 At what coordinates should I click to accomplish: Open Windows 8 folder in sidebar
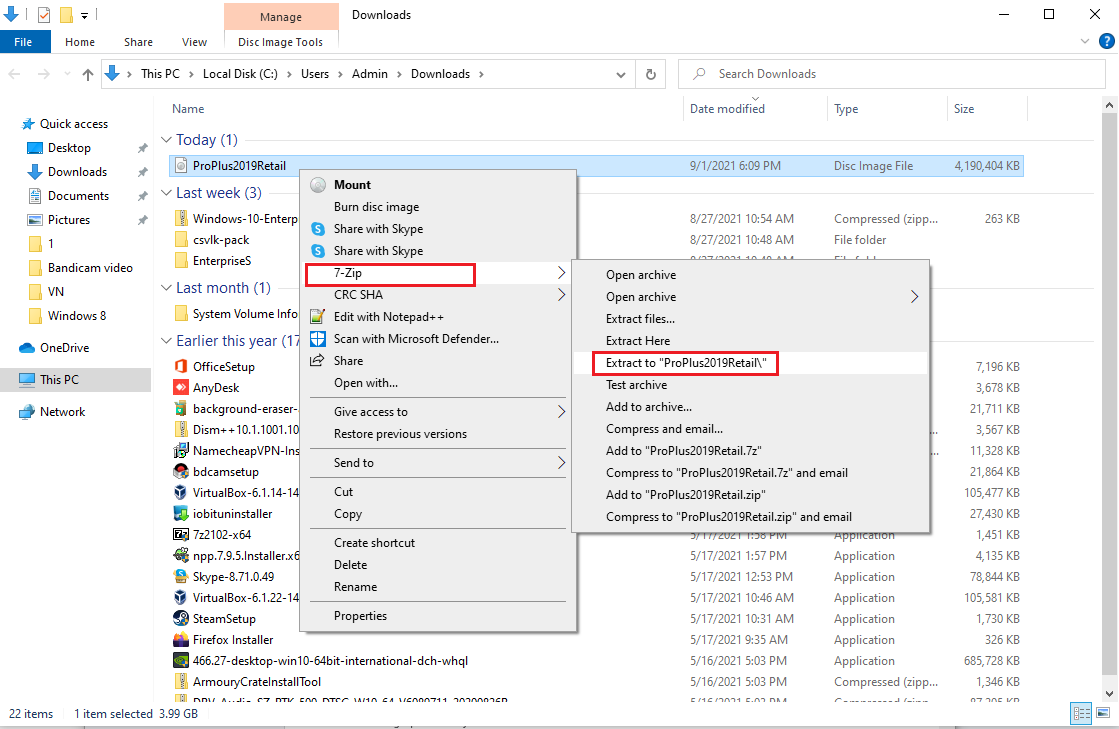click(x=76, y=316)
